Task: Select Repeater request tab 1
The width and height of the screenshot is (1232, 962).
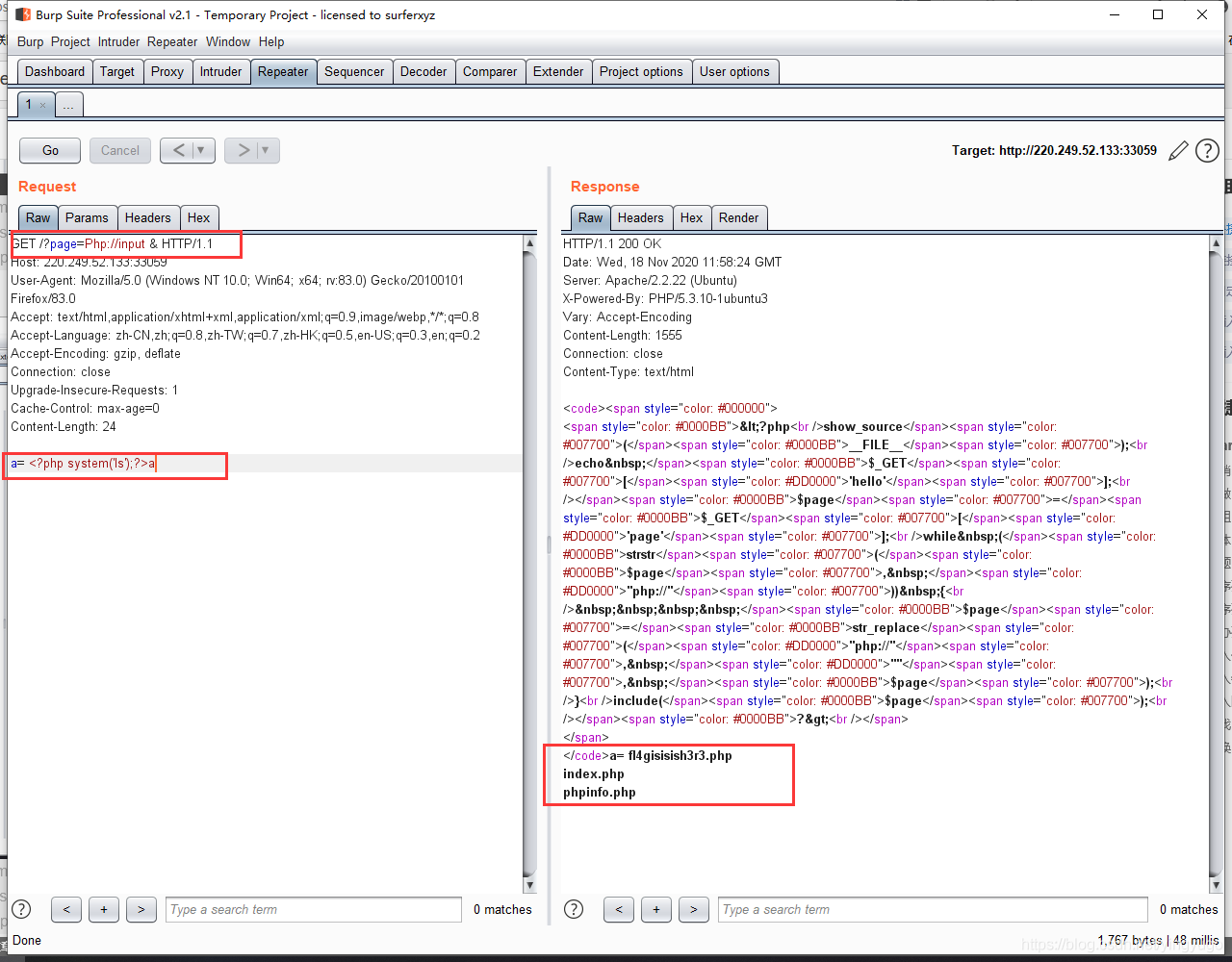Action: point(29,104)
